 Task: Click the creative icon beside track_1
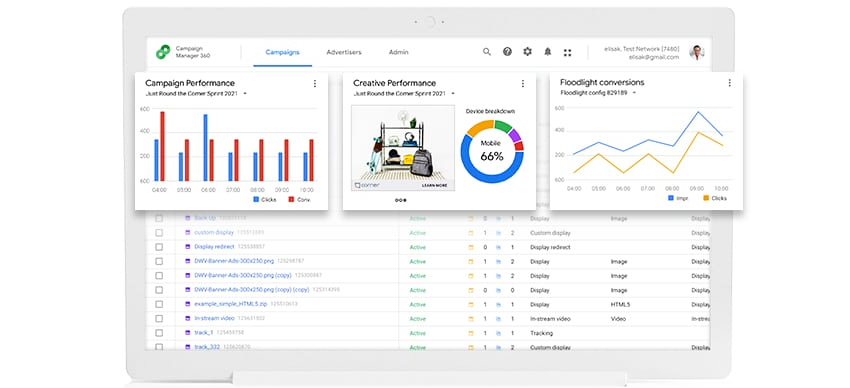tap(188, 333)
